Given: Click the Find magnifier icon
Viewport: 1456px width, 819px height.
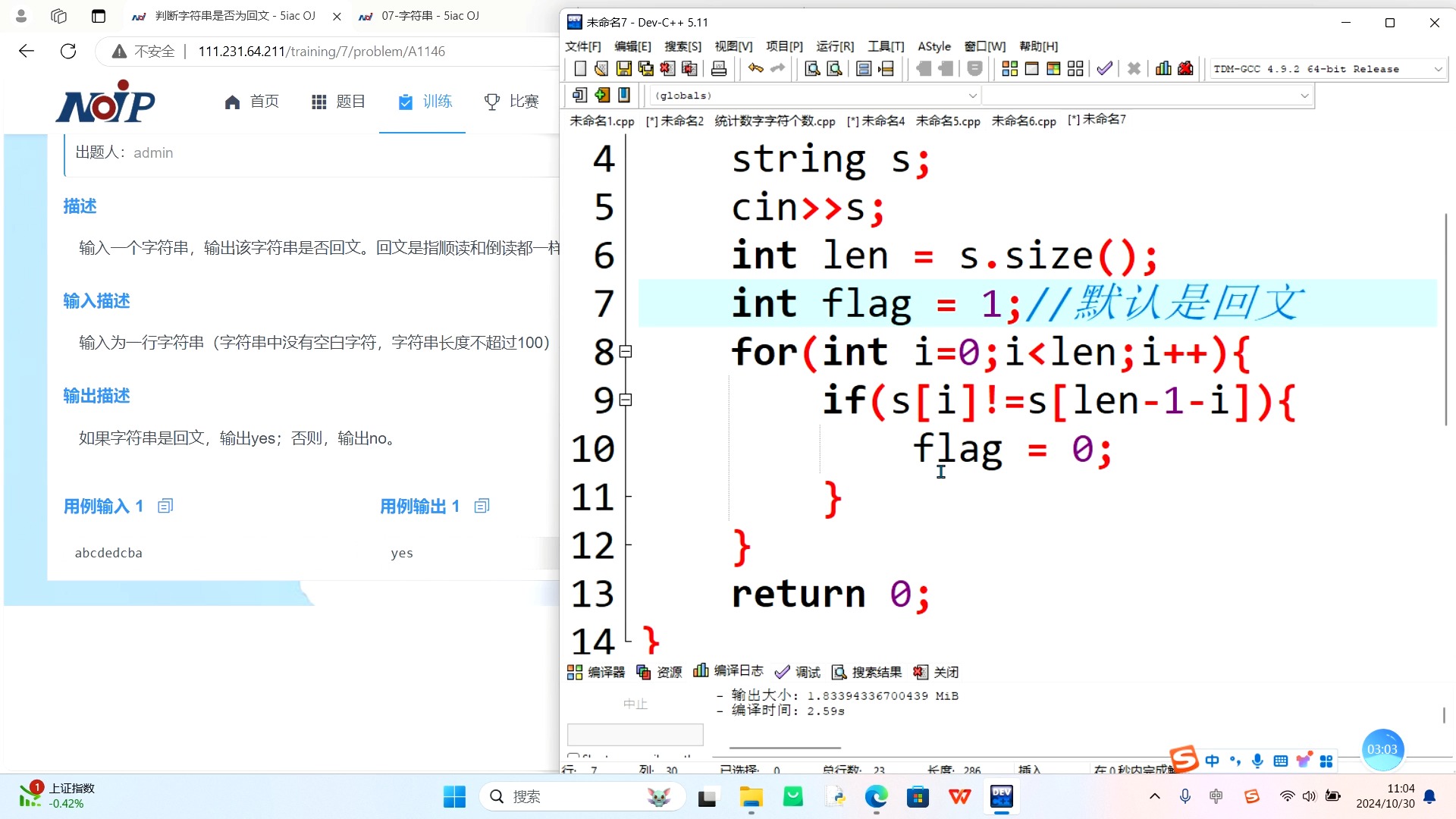Looking at the screenshot, I should click(812, 69).
